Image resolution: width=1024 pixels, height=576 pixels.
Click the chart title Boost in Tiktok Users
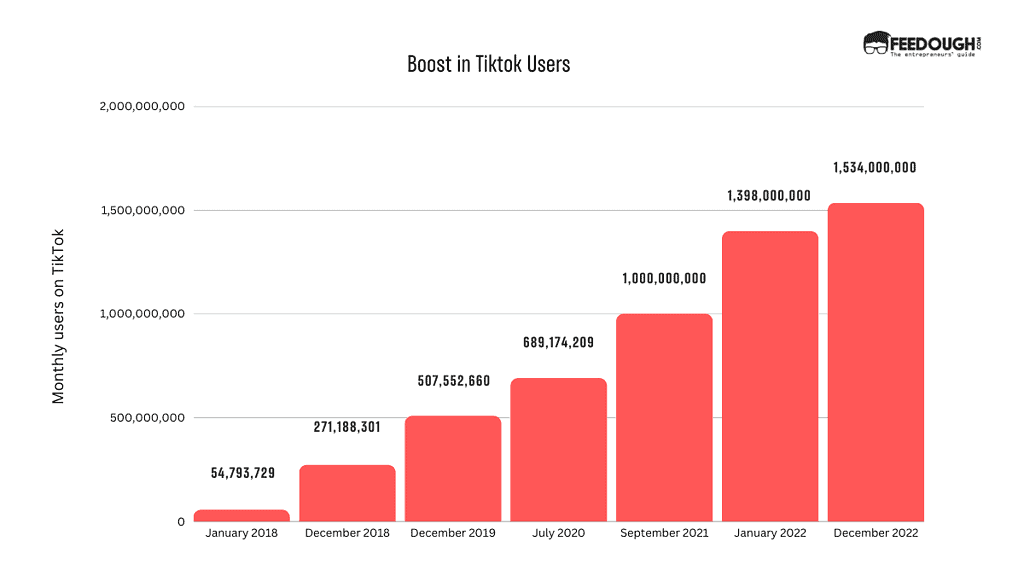[x=488, y=64]
